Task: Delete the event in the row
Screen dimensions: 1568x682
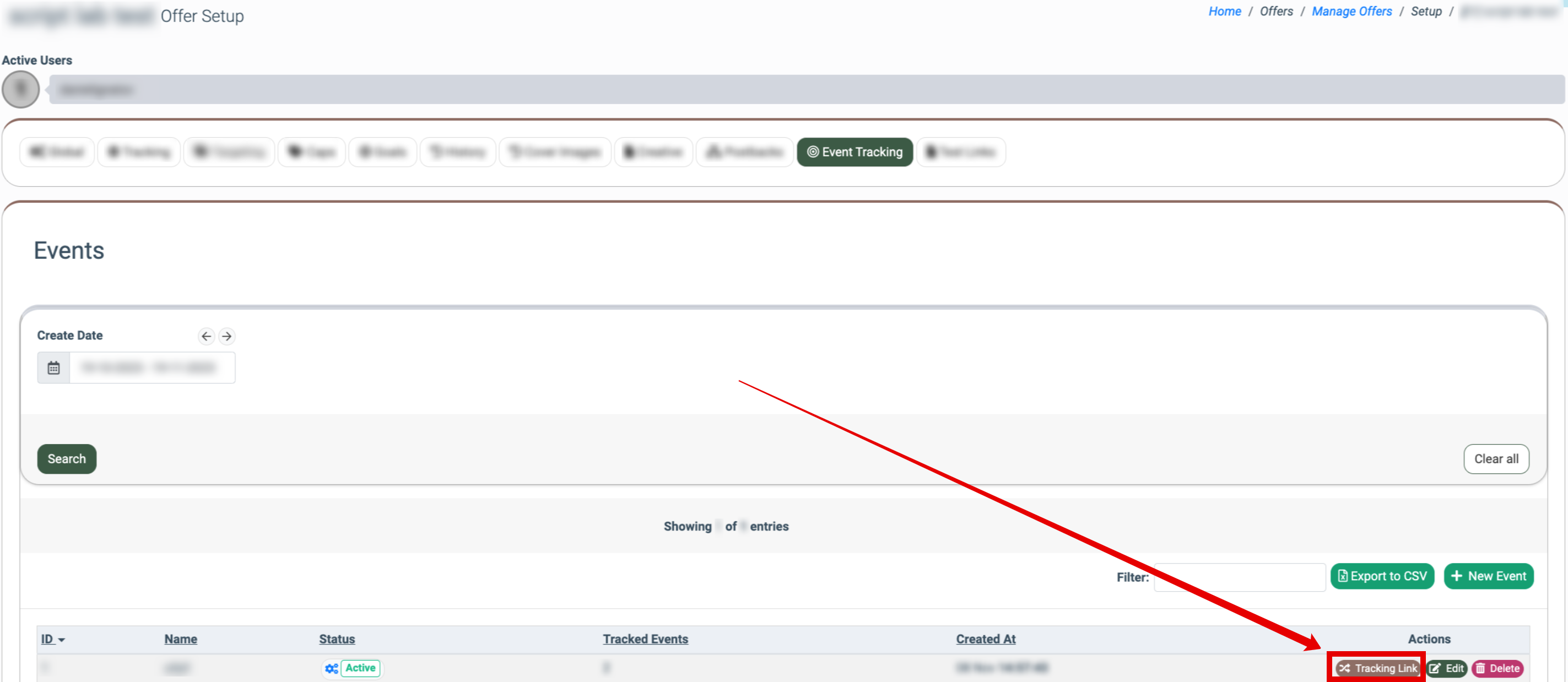Action: [x=1497, y=668]
